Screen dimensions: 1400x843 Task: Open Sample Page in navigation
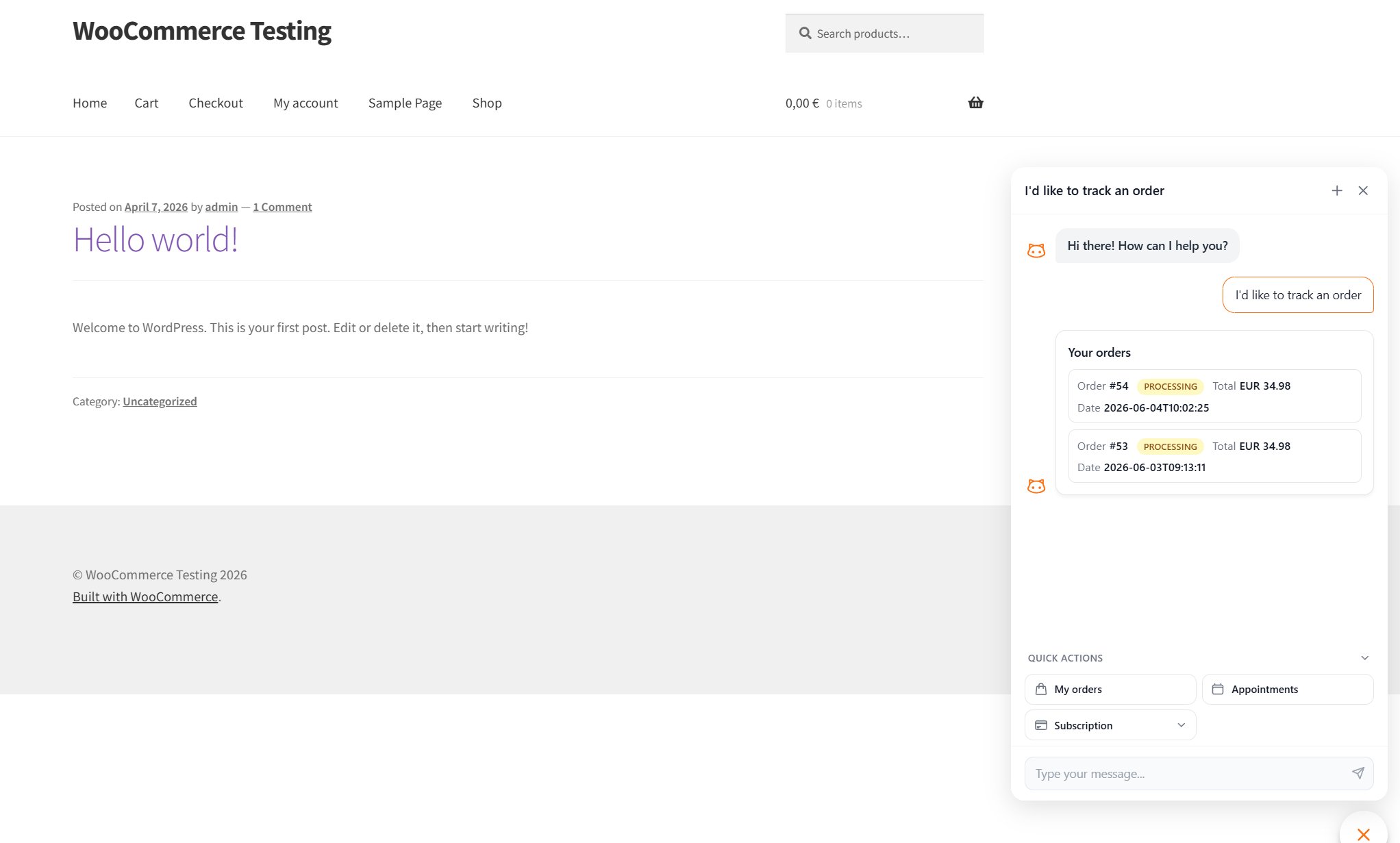[405, 103]
